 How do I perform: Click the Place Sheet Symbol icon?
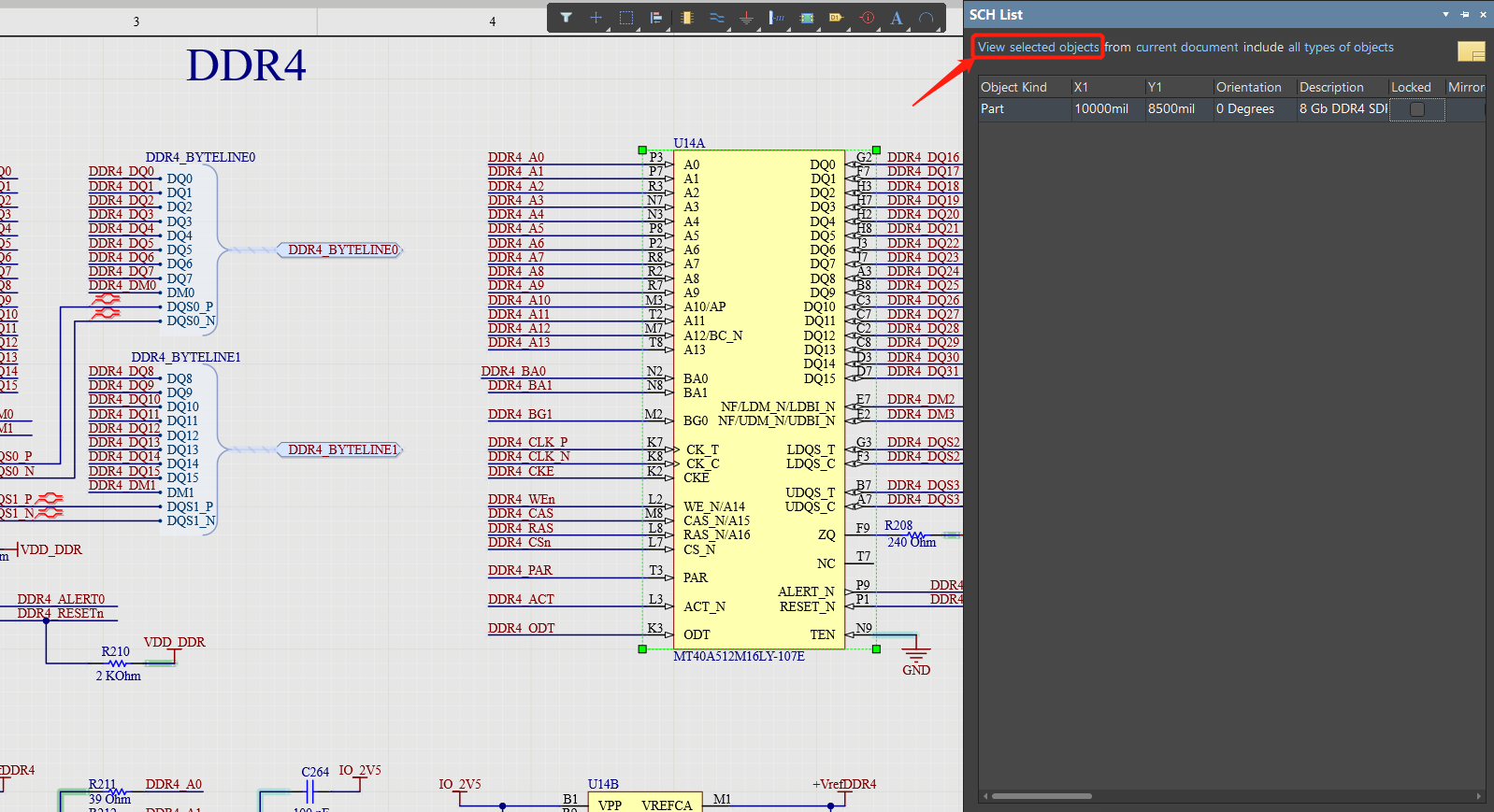(x=807, y=18)
